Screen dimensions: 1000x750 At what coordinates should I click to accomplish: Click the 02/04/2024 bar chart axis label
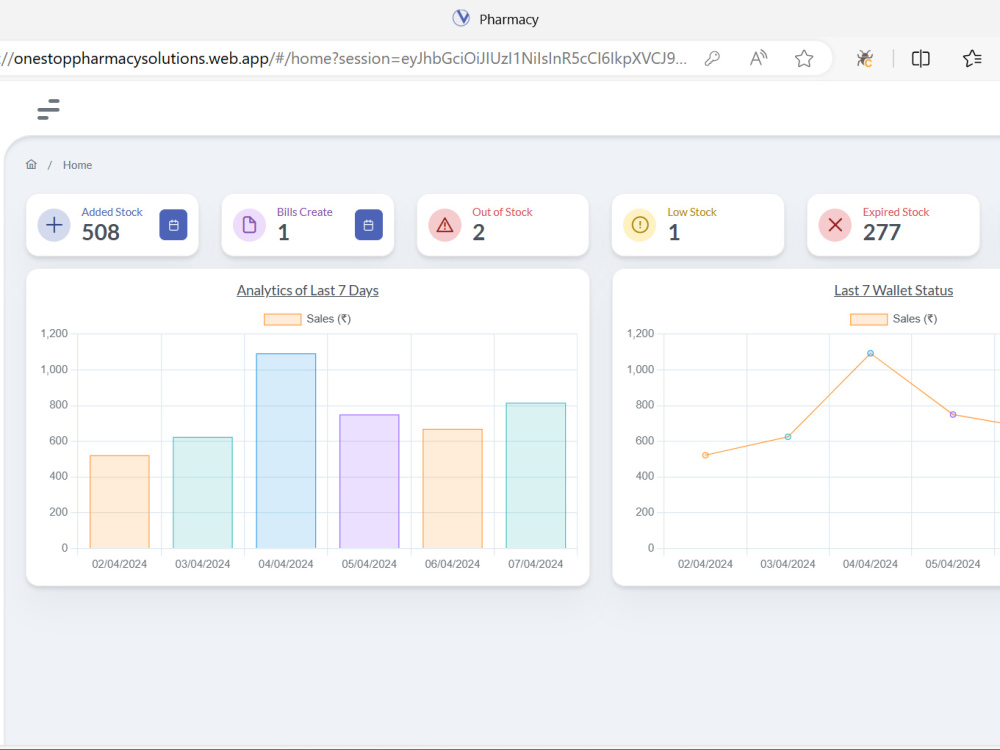click(119, 564)
